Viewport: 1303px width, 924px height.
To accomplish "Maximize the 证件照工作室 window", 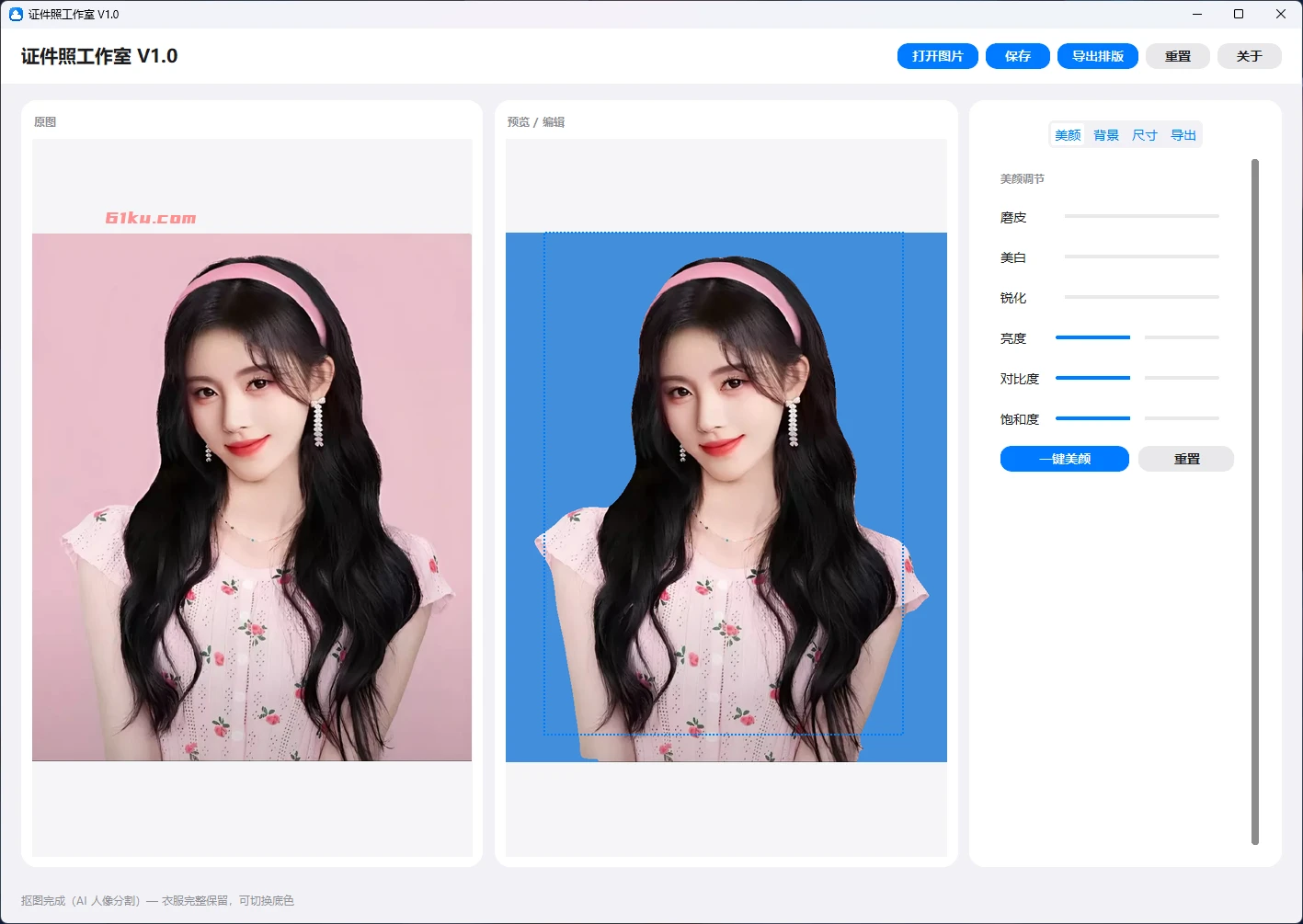I will (x=1239, y=14).
